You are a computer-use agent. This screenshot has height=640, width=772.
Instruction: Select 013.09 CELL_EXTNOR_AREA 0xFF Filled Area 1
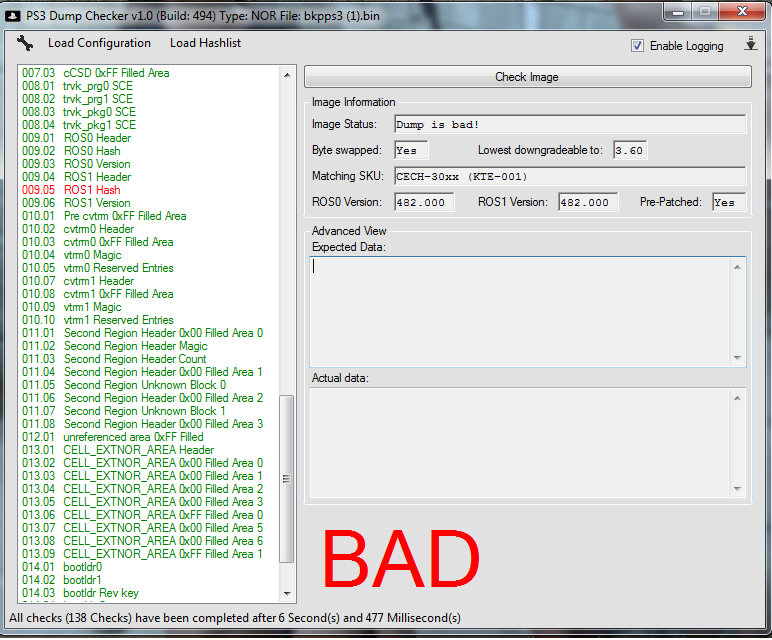[142, 554]
